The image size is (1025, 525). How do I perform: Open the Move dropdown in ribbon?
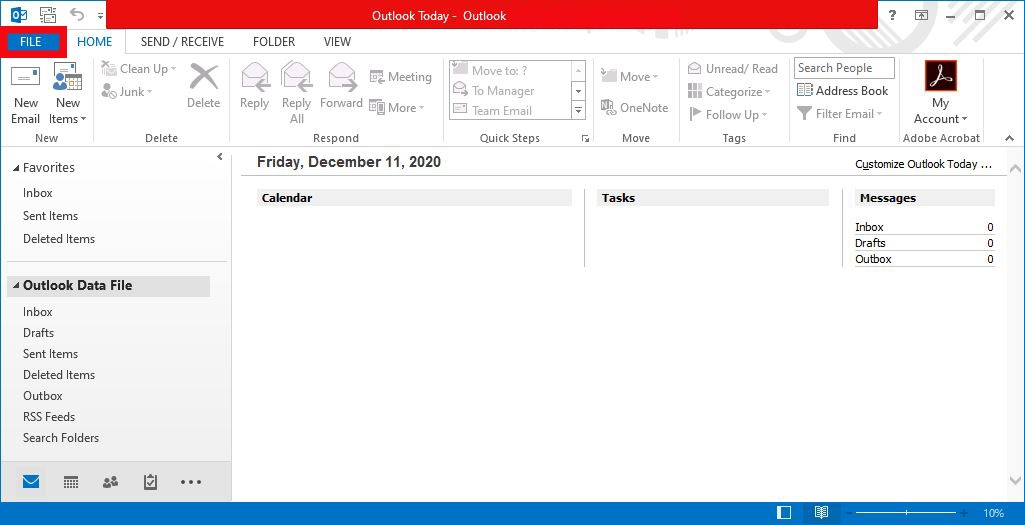[630, 76]
